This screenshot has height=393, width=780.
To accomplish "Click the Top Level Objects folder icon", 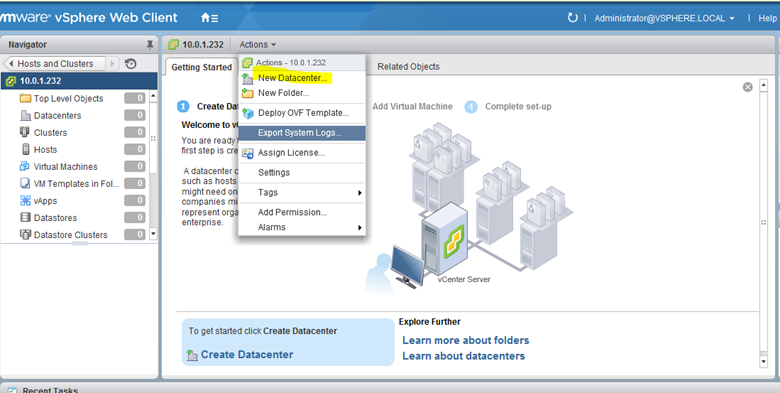I will coord(25,98).
